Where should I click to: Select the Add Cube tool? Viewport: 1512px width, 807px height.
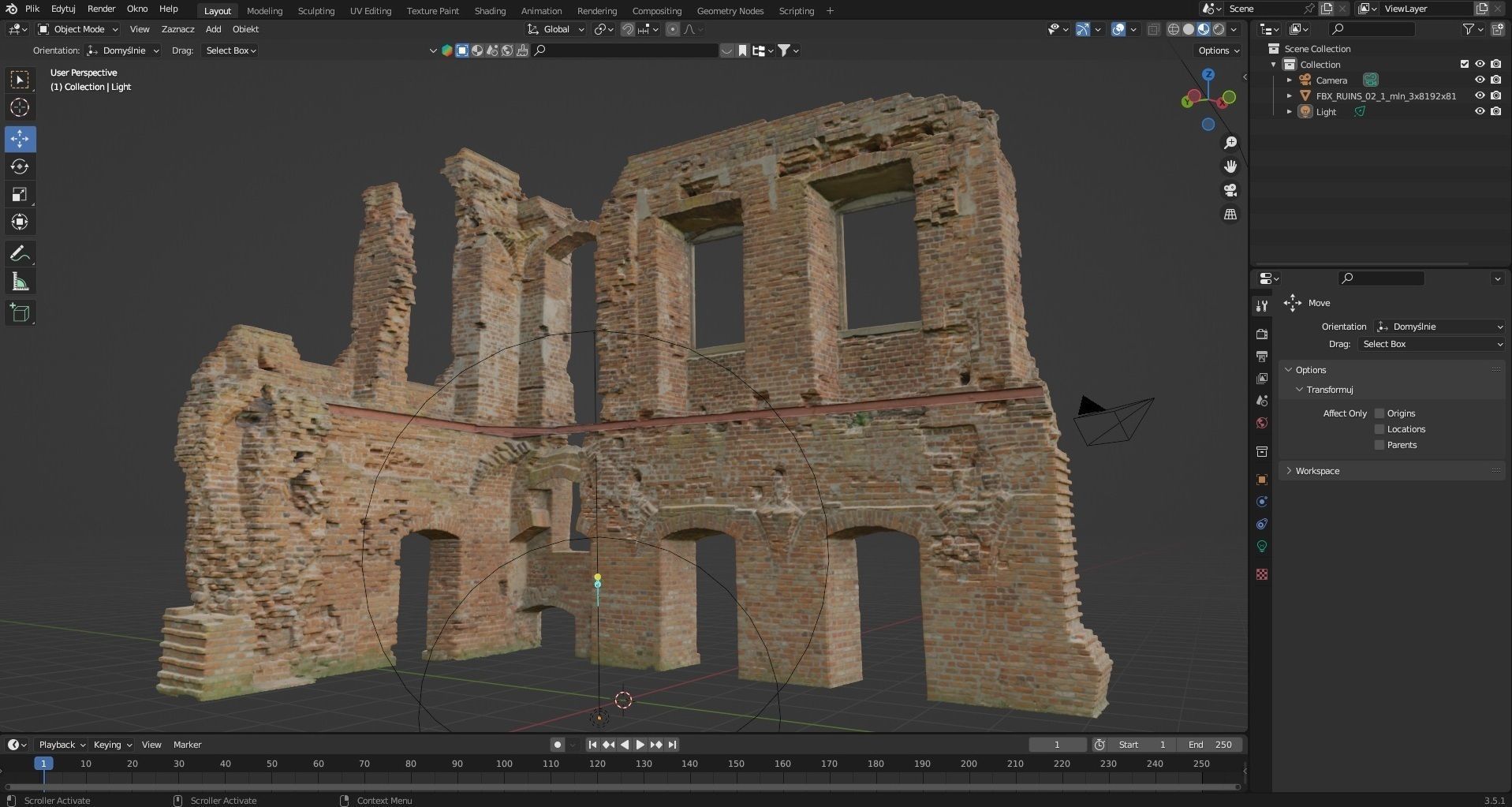tap(20, 313)
